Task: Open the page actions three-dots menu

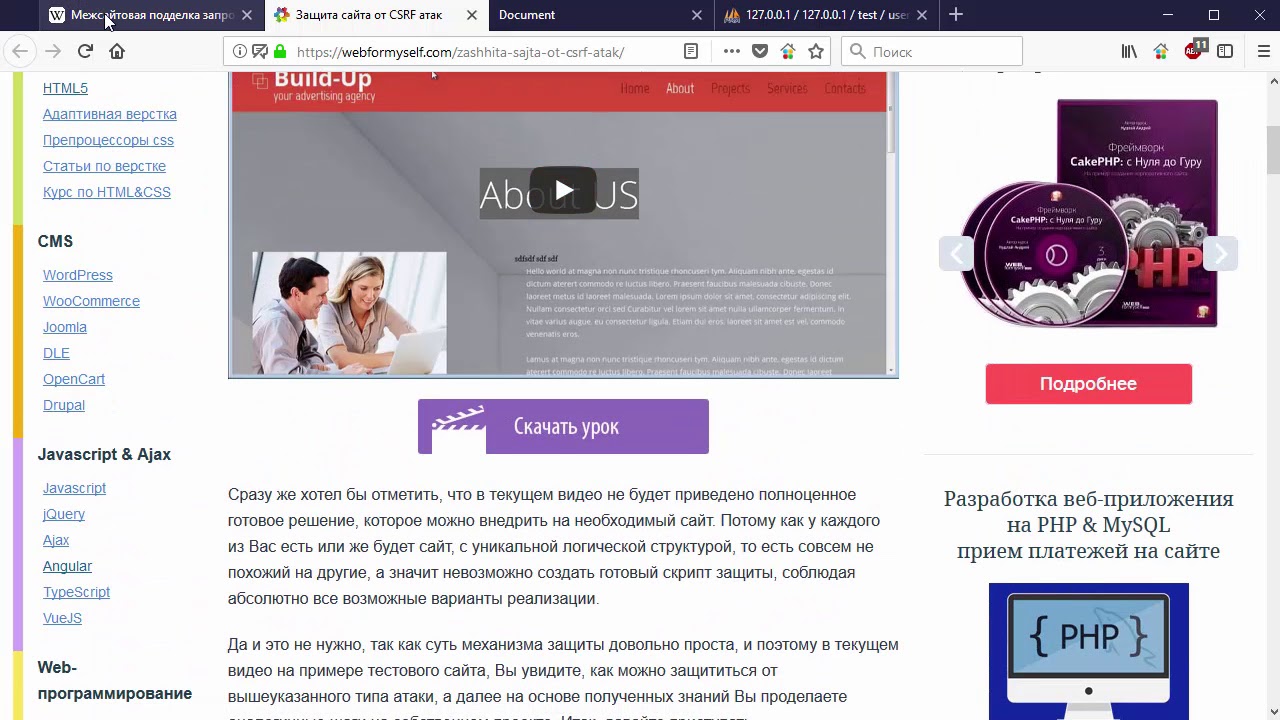Action: tap(732, 52)
